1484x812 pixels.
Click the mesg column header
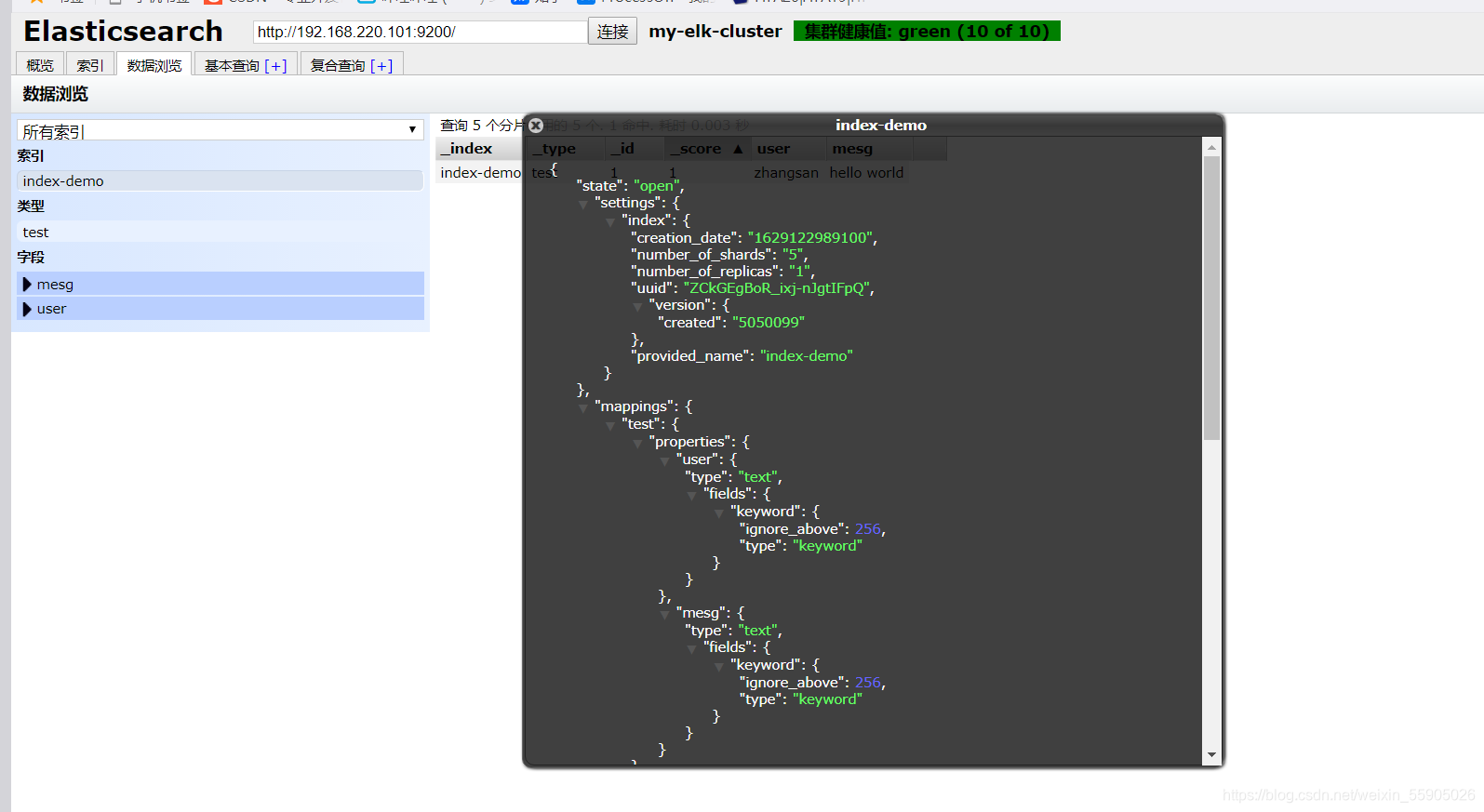click(869, 149)
